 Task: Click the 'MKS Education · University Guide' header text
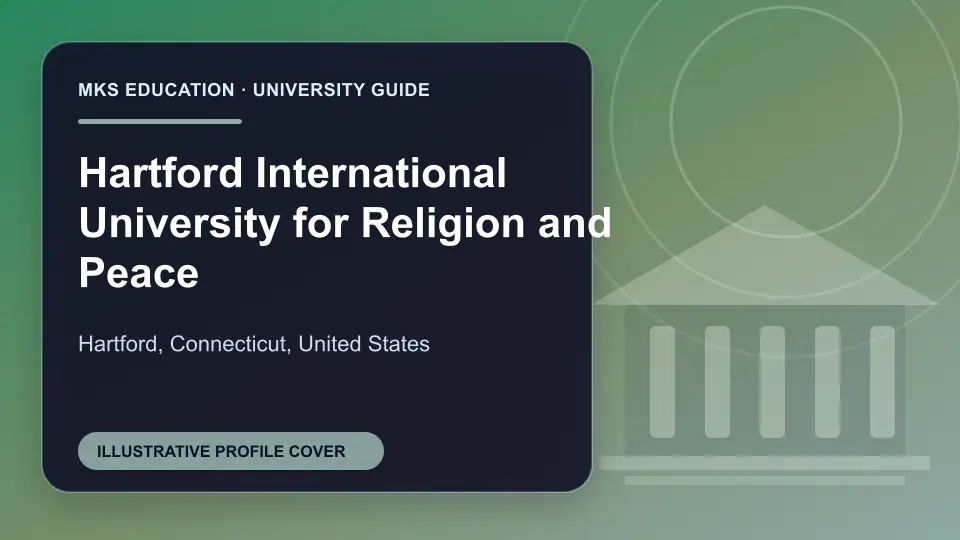254,90
